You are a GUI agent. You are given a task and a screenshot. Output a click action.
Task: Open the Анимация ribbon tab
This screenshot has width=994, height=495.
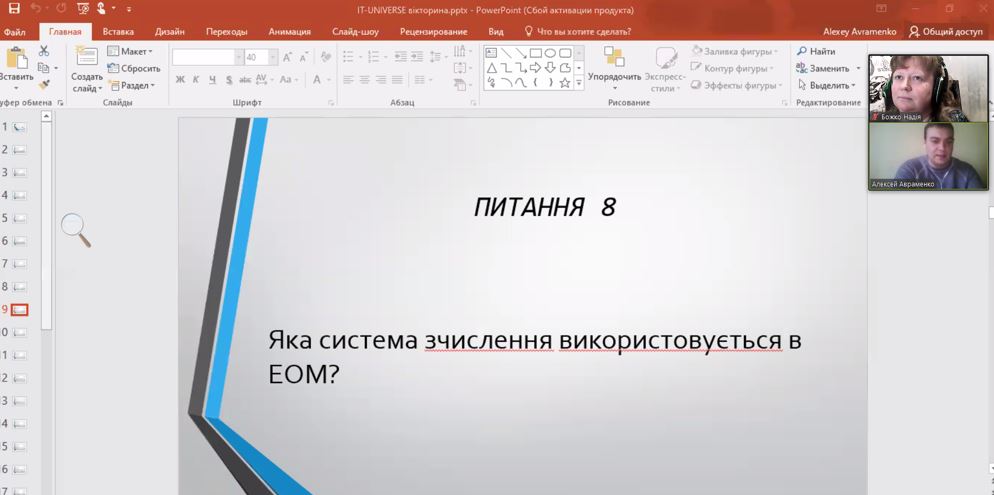(x=289, y=32)
